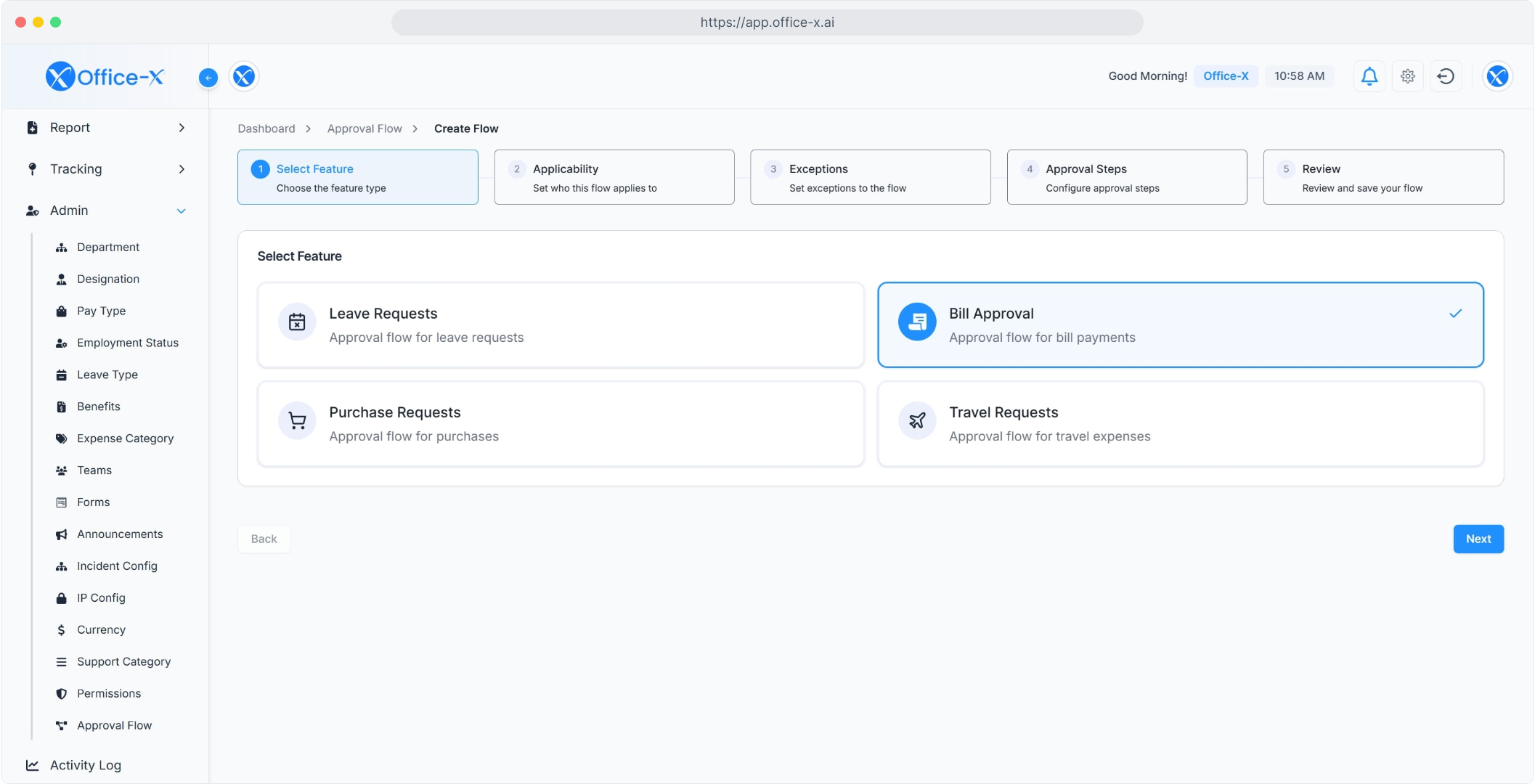The width and height of the screenshot is (1535, 784).
Task: Click the browser URL address bar
Action: pos(767,23)
